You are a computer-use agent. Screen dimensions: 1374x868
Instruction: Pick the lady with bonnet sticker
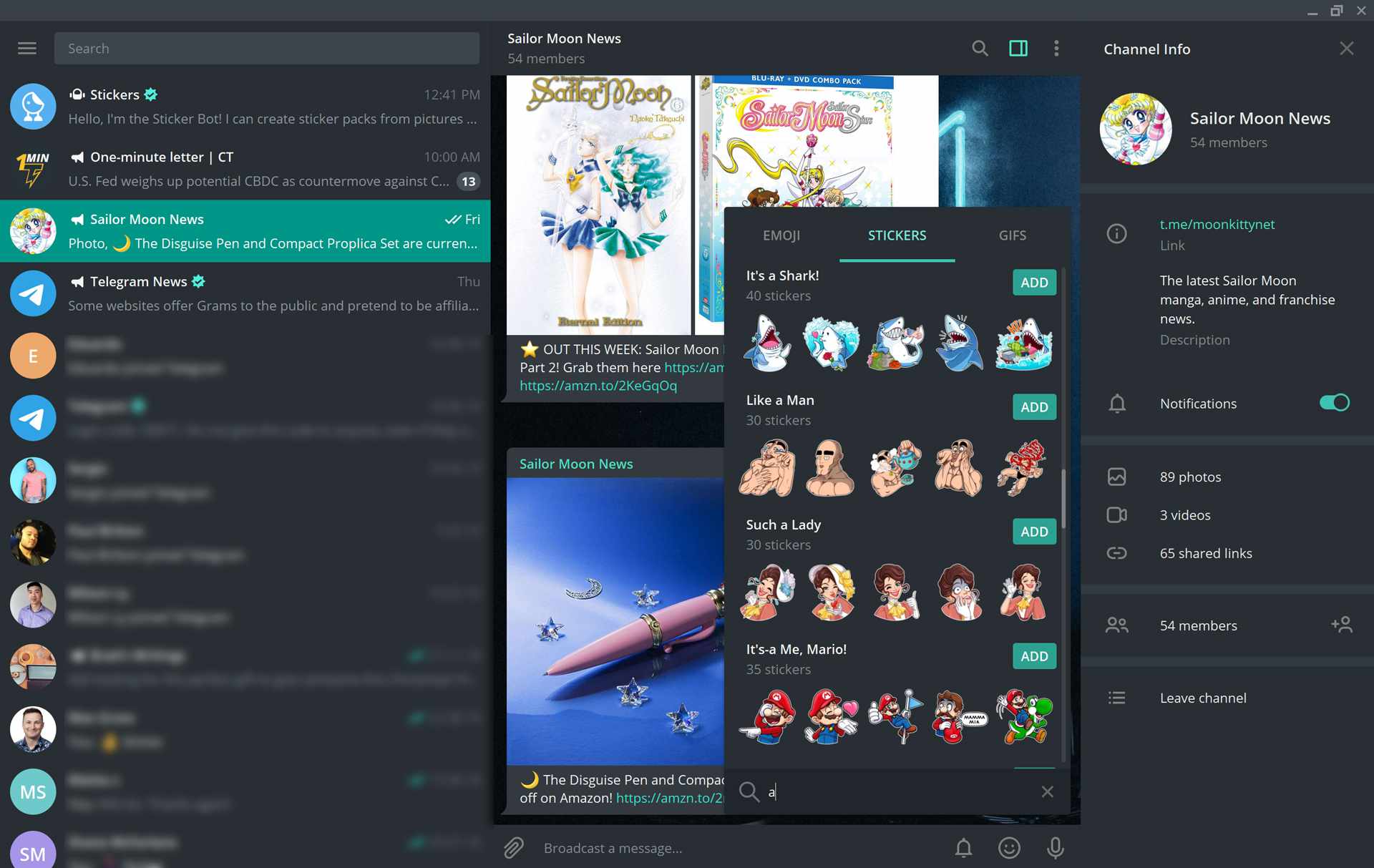pos(831,593)
